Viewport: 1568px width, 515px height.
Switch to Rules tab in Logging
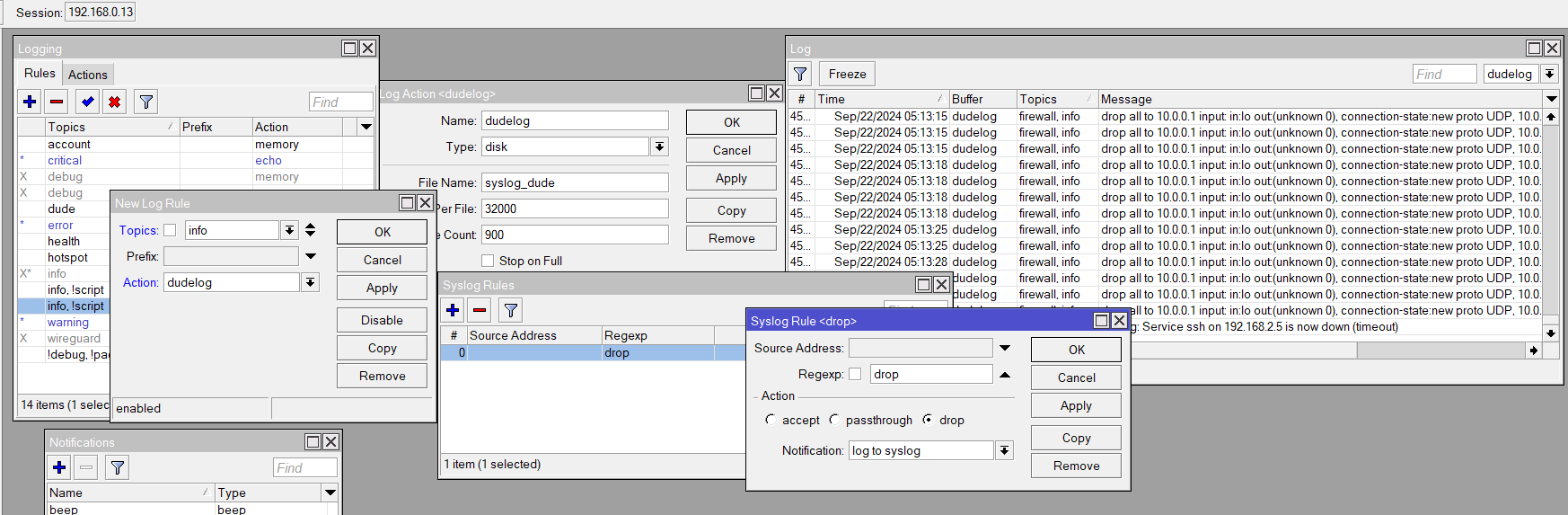pyautogui.click(x=40, y=73)
